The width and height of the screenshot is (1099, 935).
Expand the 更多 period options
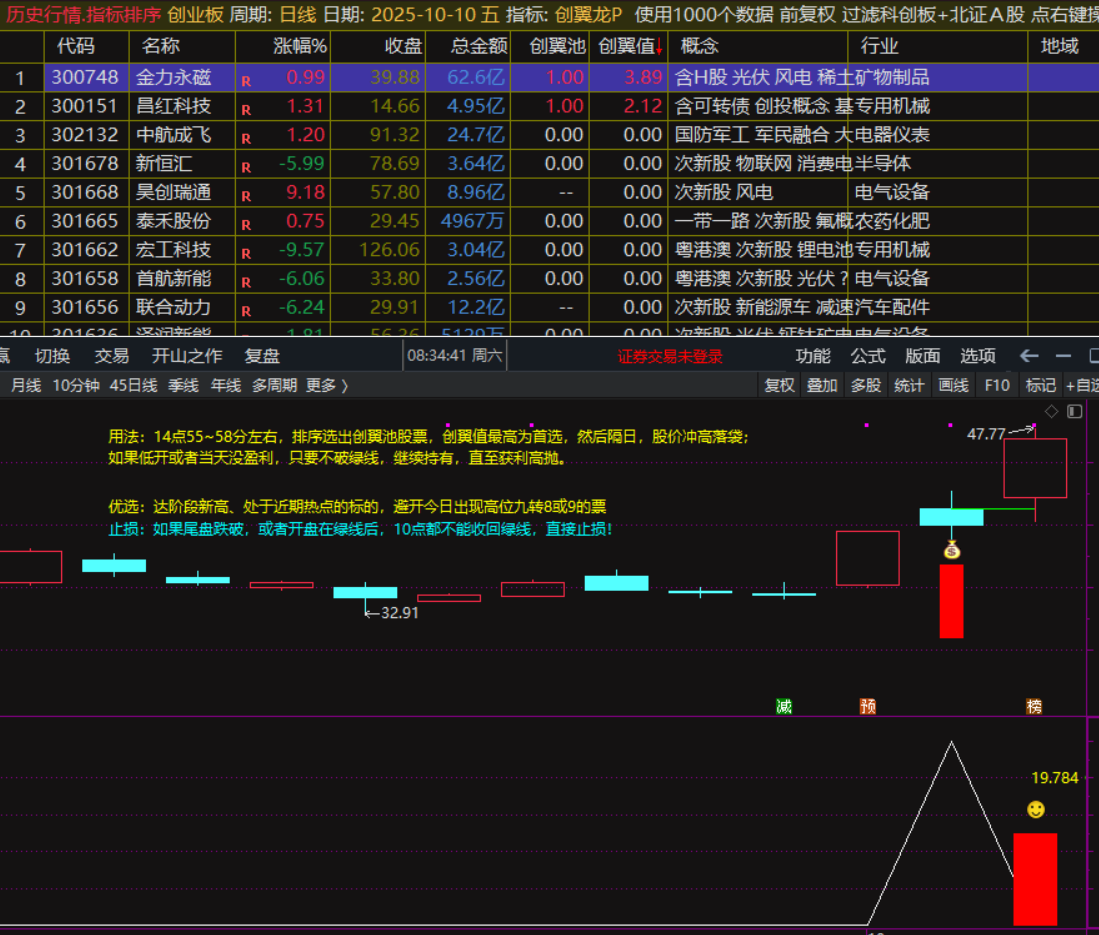click(x=327, y=385)
